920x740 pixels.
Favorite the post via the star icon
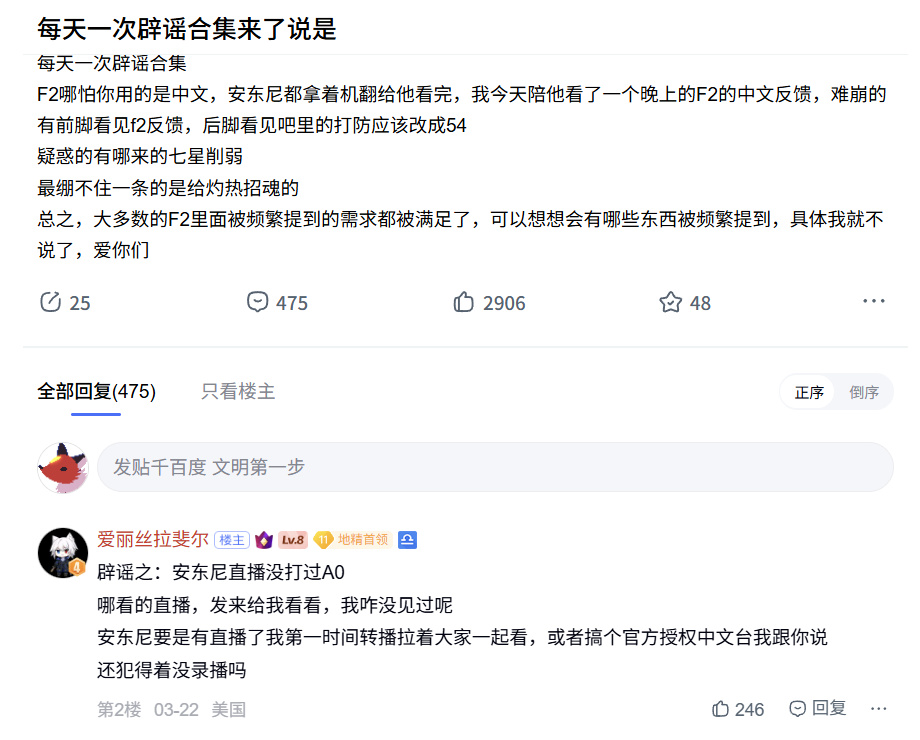pos(670,302)
